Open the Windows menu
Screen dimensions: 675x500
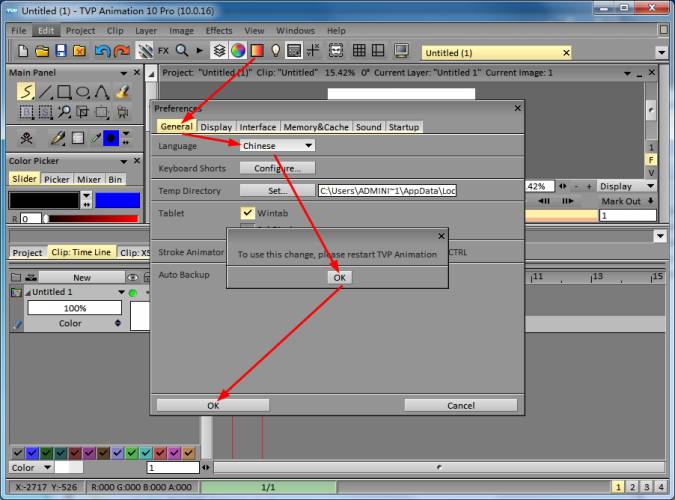click(x=295, y=31)
